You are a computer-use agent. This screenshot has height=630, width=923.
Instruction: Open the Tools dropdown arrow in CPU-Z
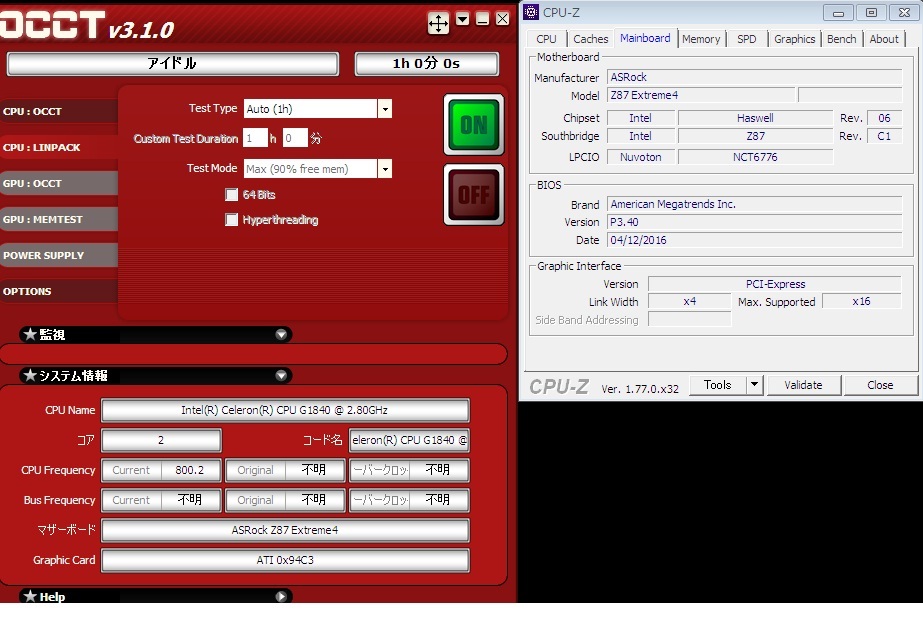(754, 385)
